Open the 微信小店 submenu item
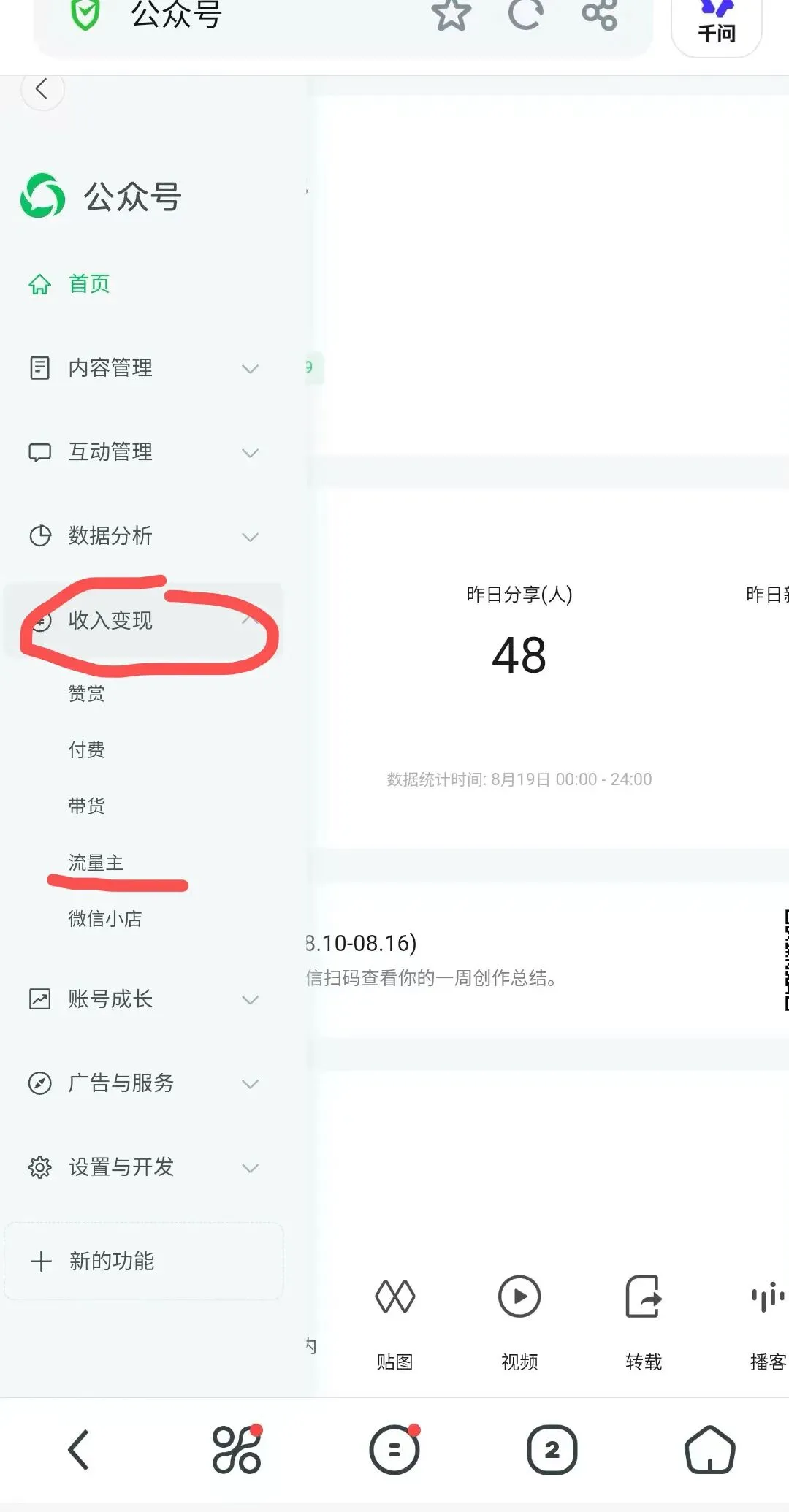The width and height of the screenshot is (789, 1512). coord(105,919)
